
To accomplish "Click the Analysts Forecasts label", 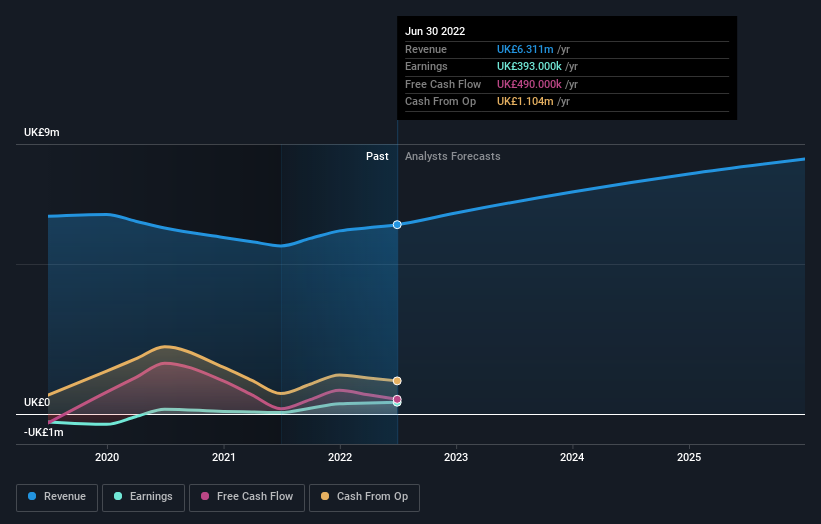I will click(452, 156).
